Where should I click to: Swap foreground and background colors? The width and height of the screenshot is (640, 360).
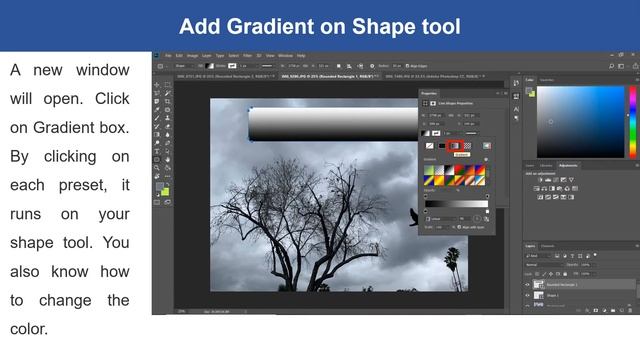pyautogui.click(x=167, y=184)
